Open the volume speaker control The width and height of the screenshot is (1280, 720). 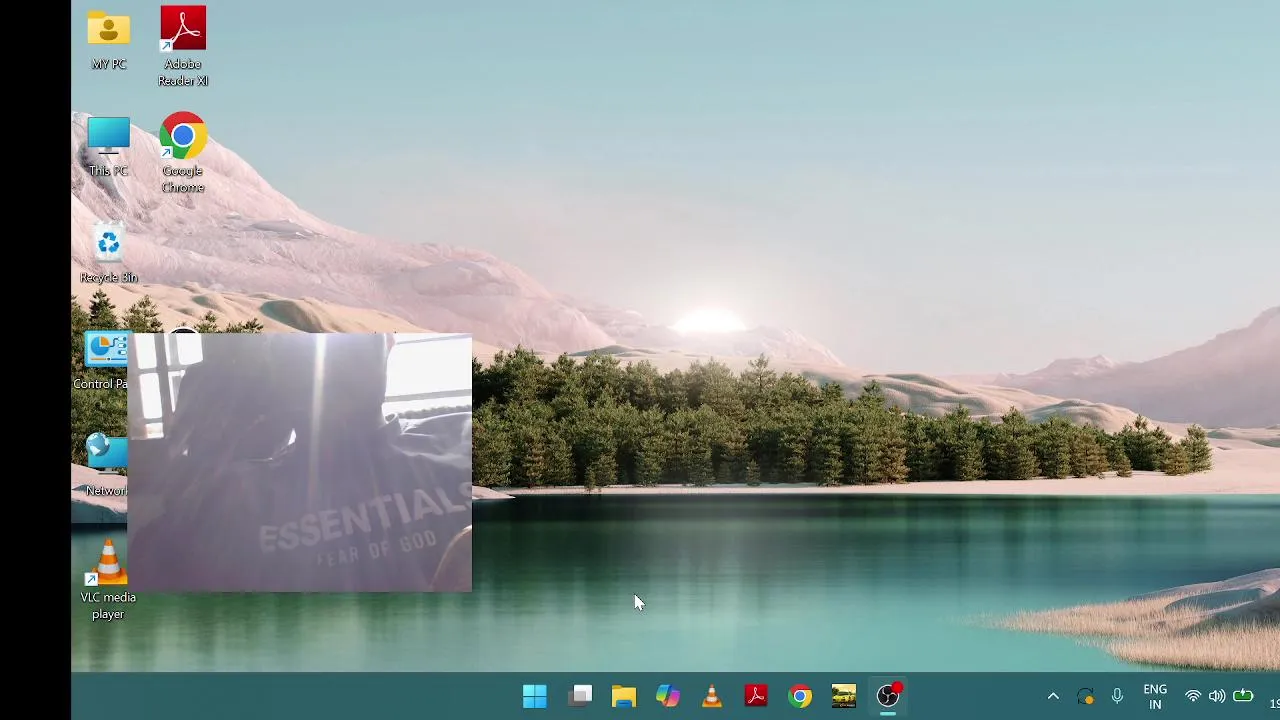click(x=1217, y=696)
